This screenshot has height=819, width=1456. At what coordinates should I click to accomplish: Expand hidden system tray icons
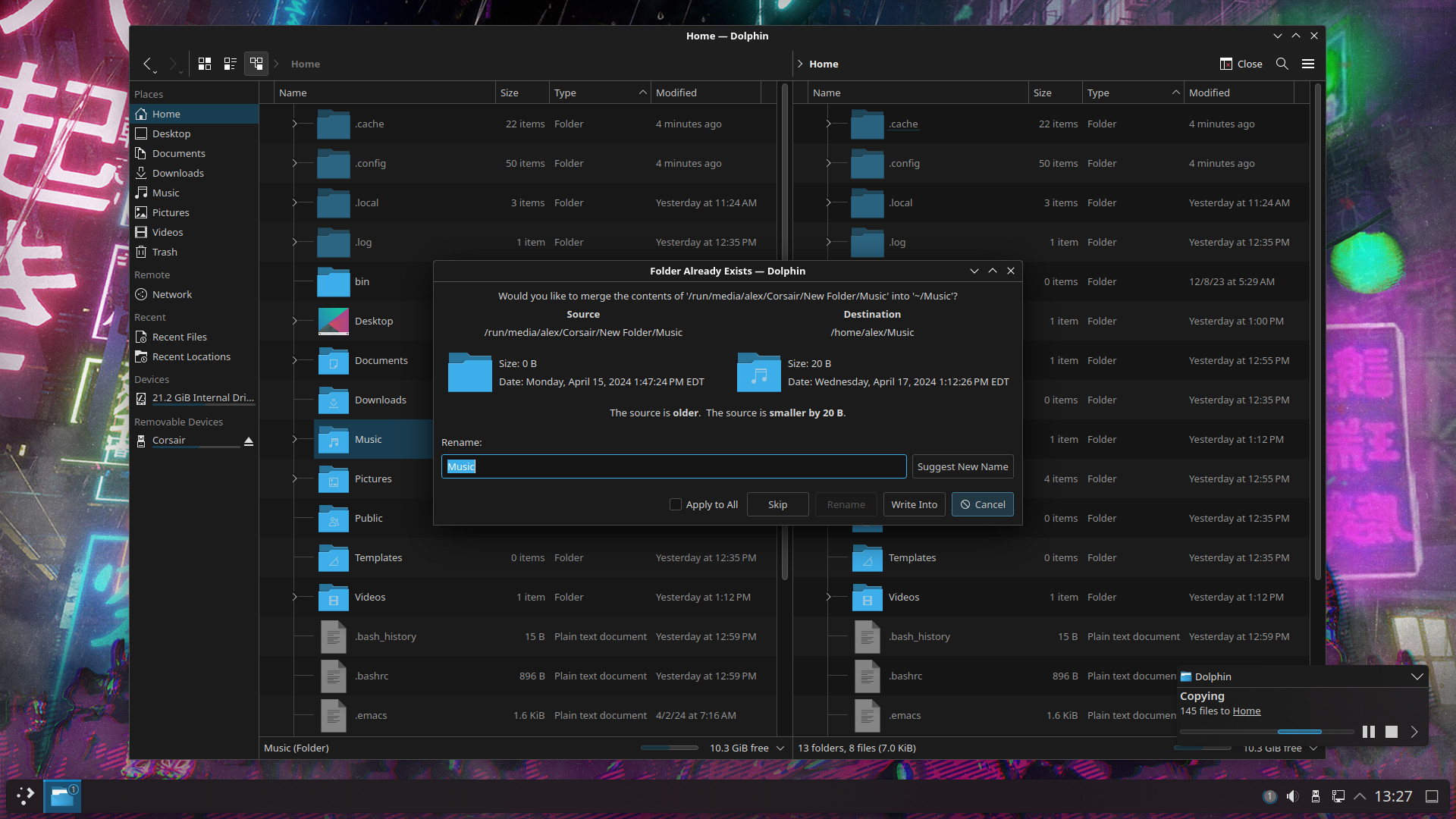[1360, 796]
